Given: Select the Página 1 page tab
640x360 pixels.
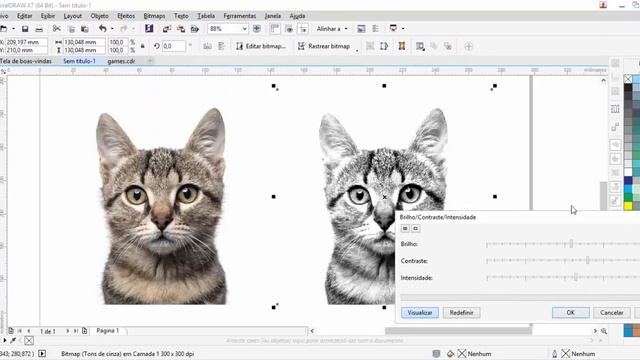Looking at the screenshot, I should [x=108, y=331].
